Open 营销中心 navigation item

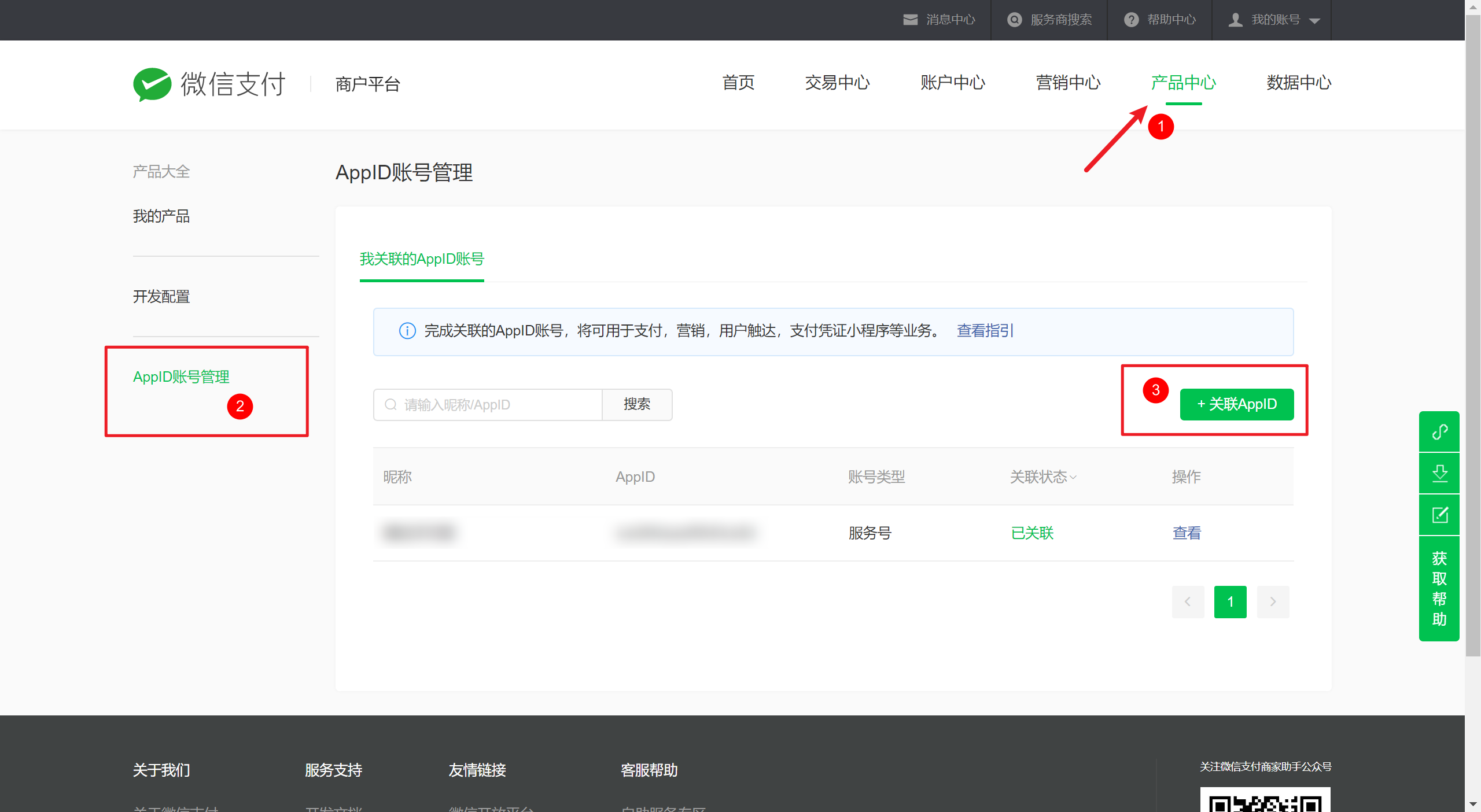point(1068,83)
